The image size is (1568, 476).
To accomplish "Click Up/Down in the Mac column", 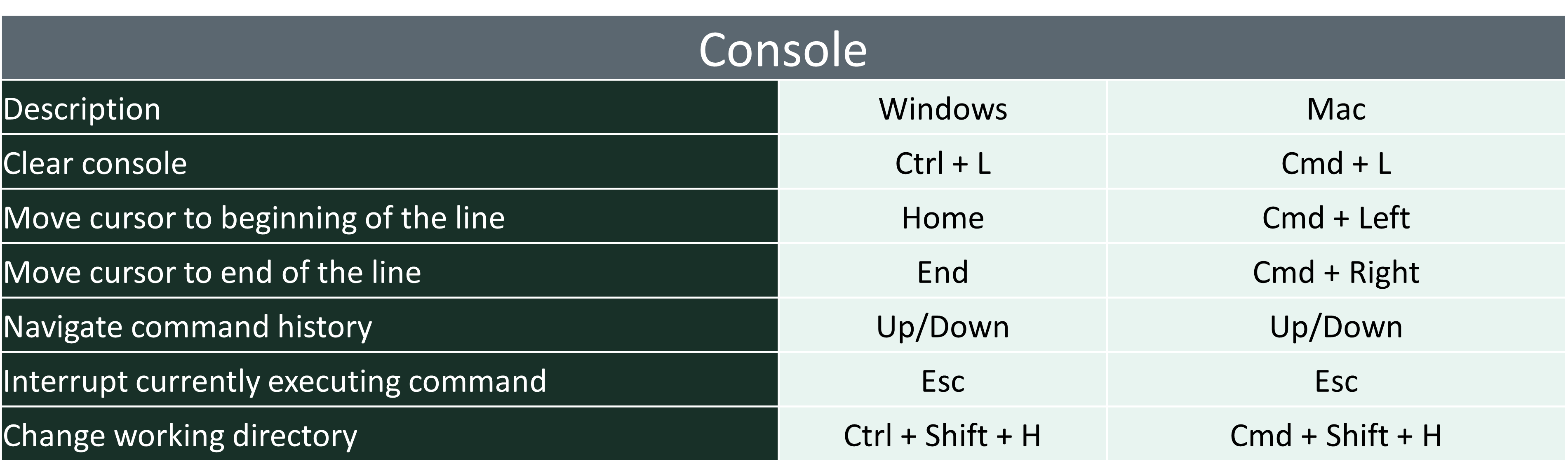I will (x=1336, y=325).
